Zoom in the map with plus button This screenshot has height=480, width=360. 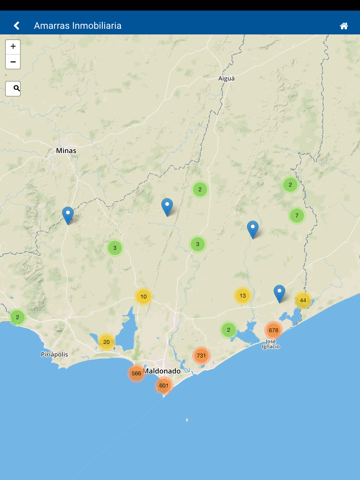(x=13, y=47)
